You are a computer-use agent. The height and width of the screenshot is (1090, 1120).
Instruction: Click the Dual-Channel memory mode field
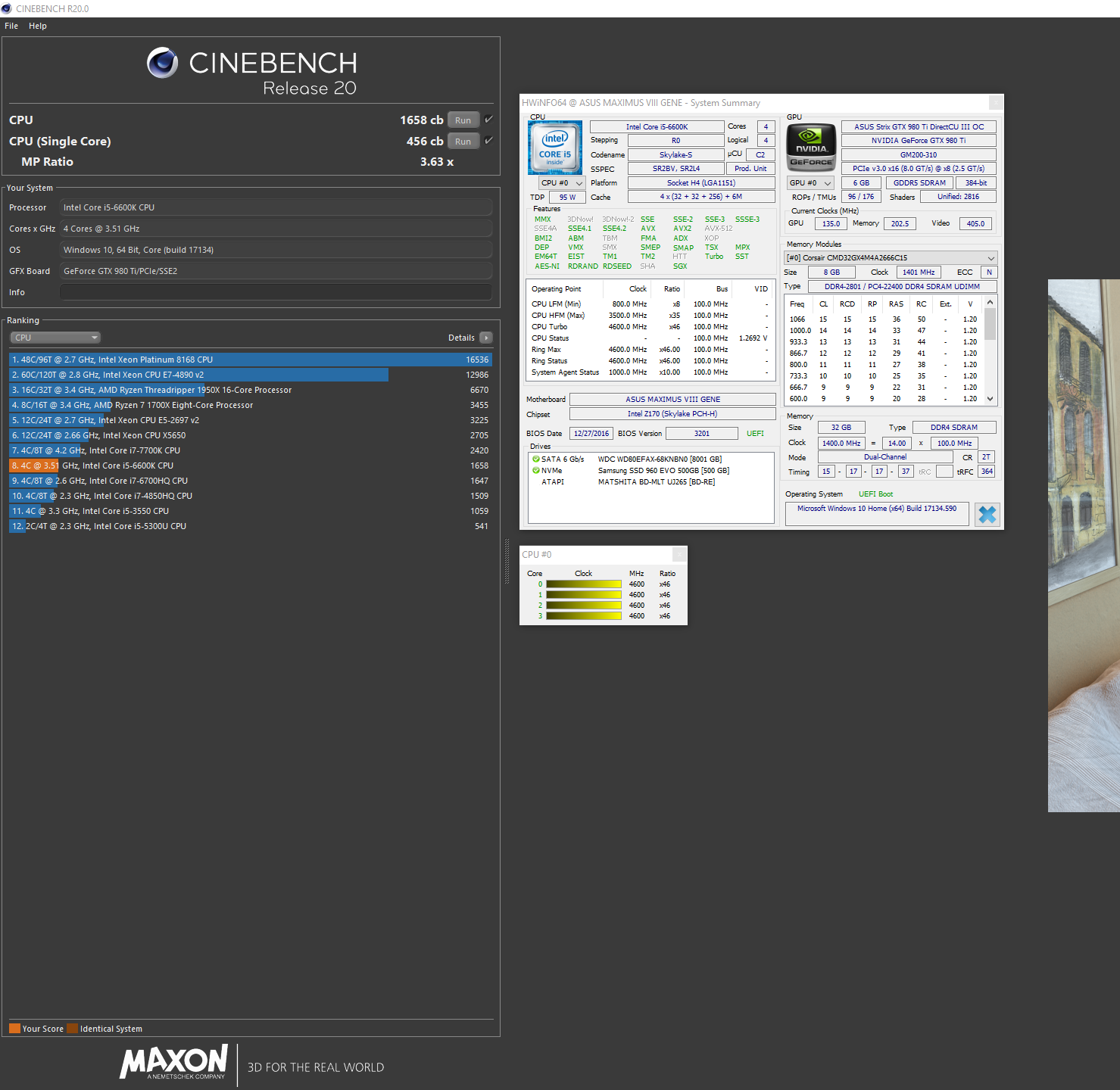point(885,457)
